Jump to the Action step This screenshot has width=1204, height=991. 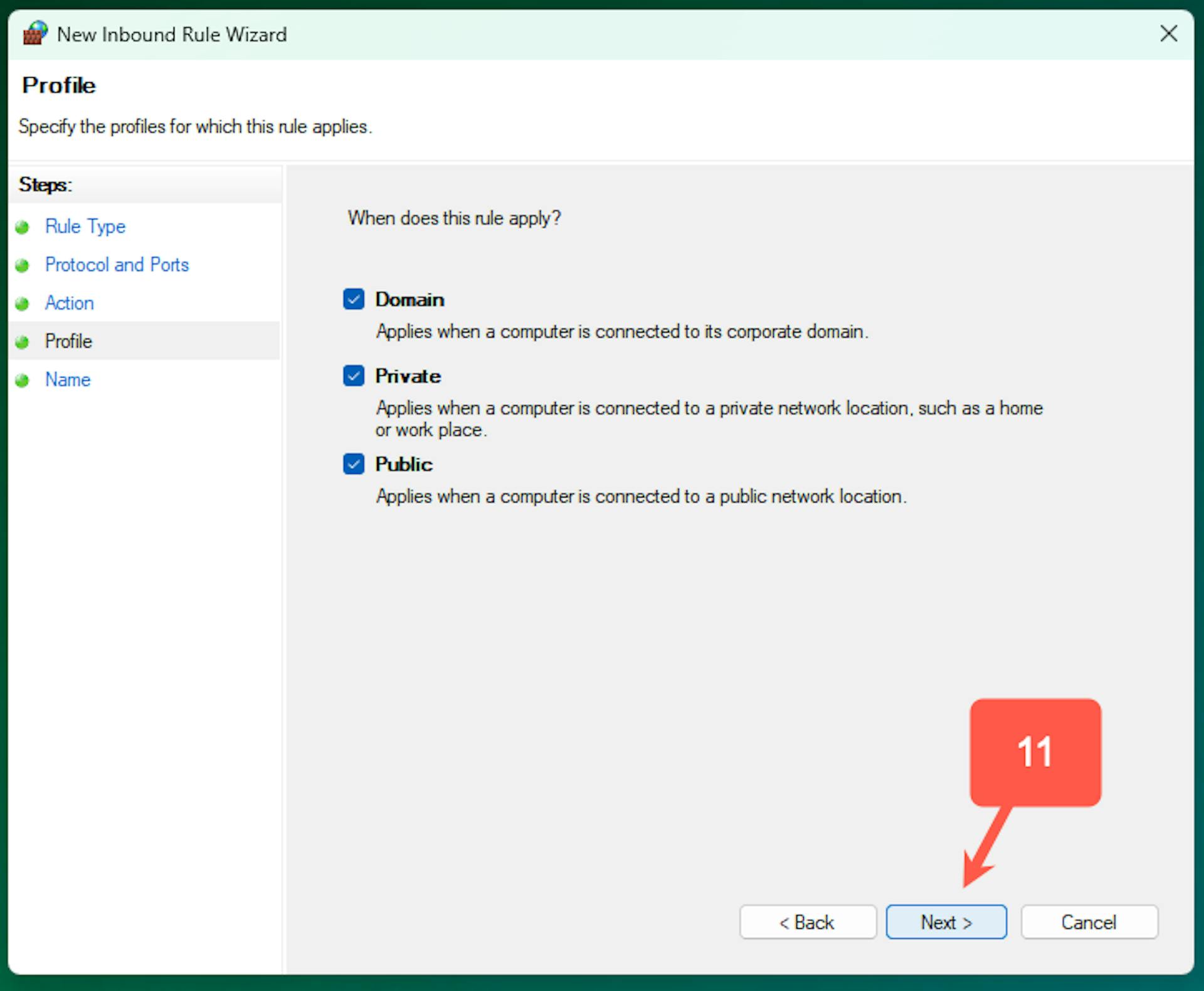click(70, 303)
